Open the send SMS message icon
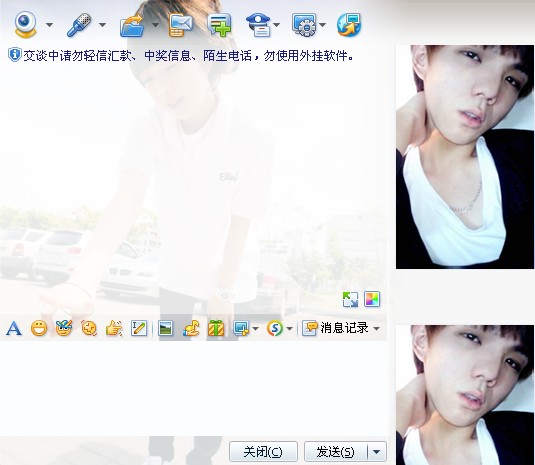The height and width of the screenshot is (465, 535). [180, 25]
